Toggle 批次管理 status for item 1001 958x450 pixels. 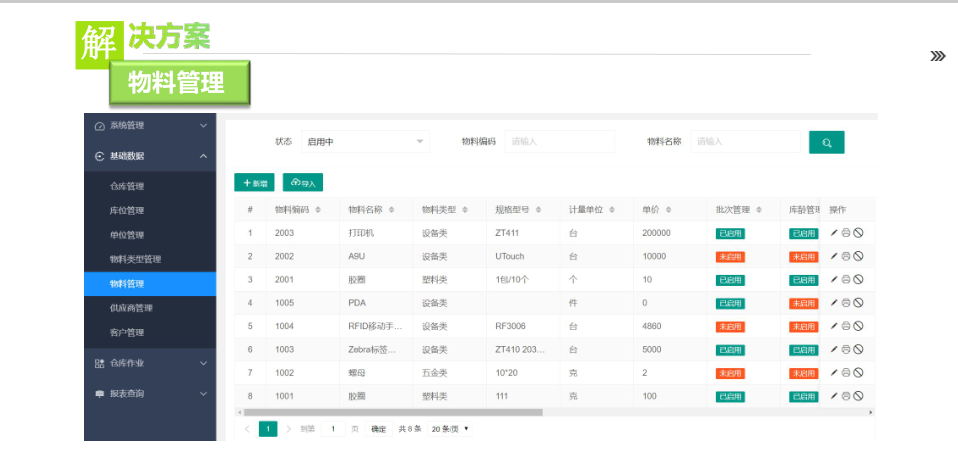click(x=730, y=396)
